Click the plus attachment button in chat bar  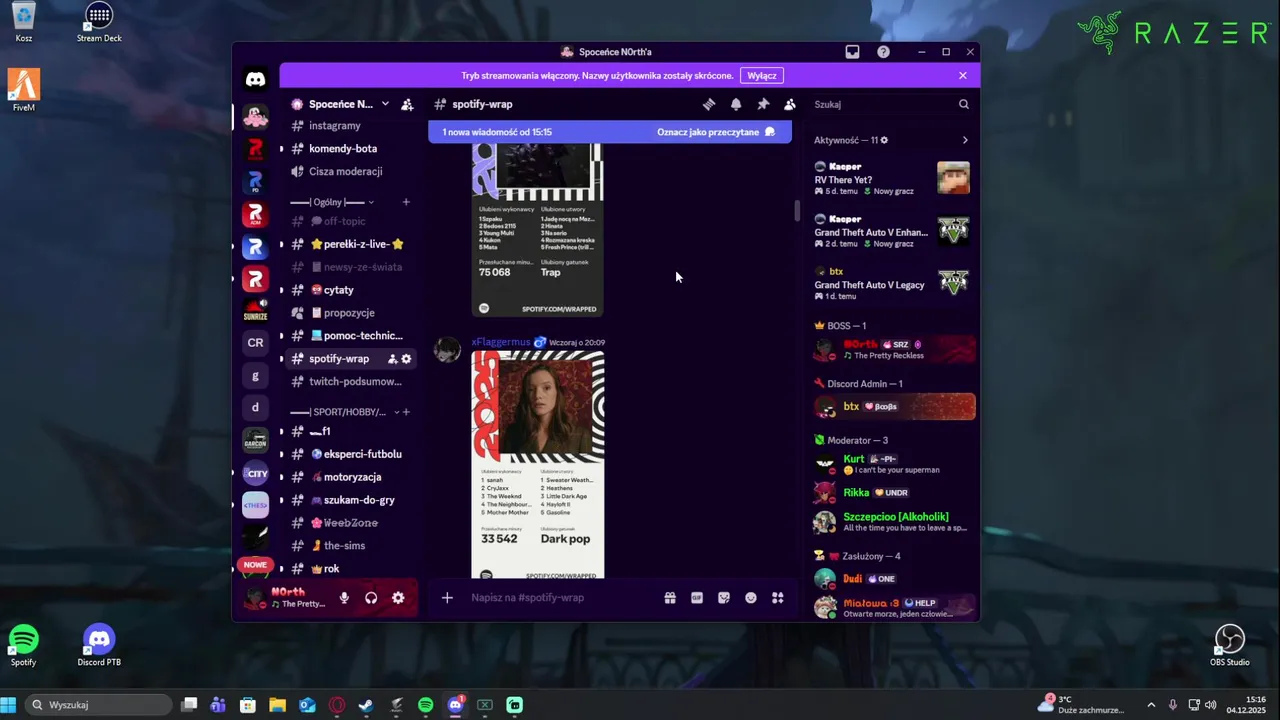pos(447,598)
